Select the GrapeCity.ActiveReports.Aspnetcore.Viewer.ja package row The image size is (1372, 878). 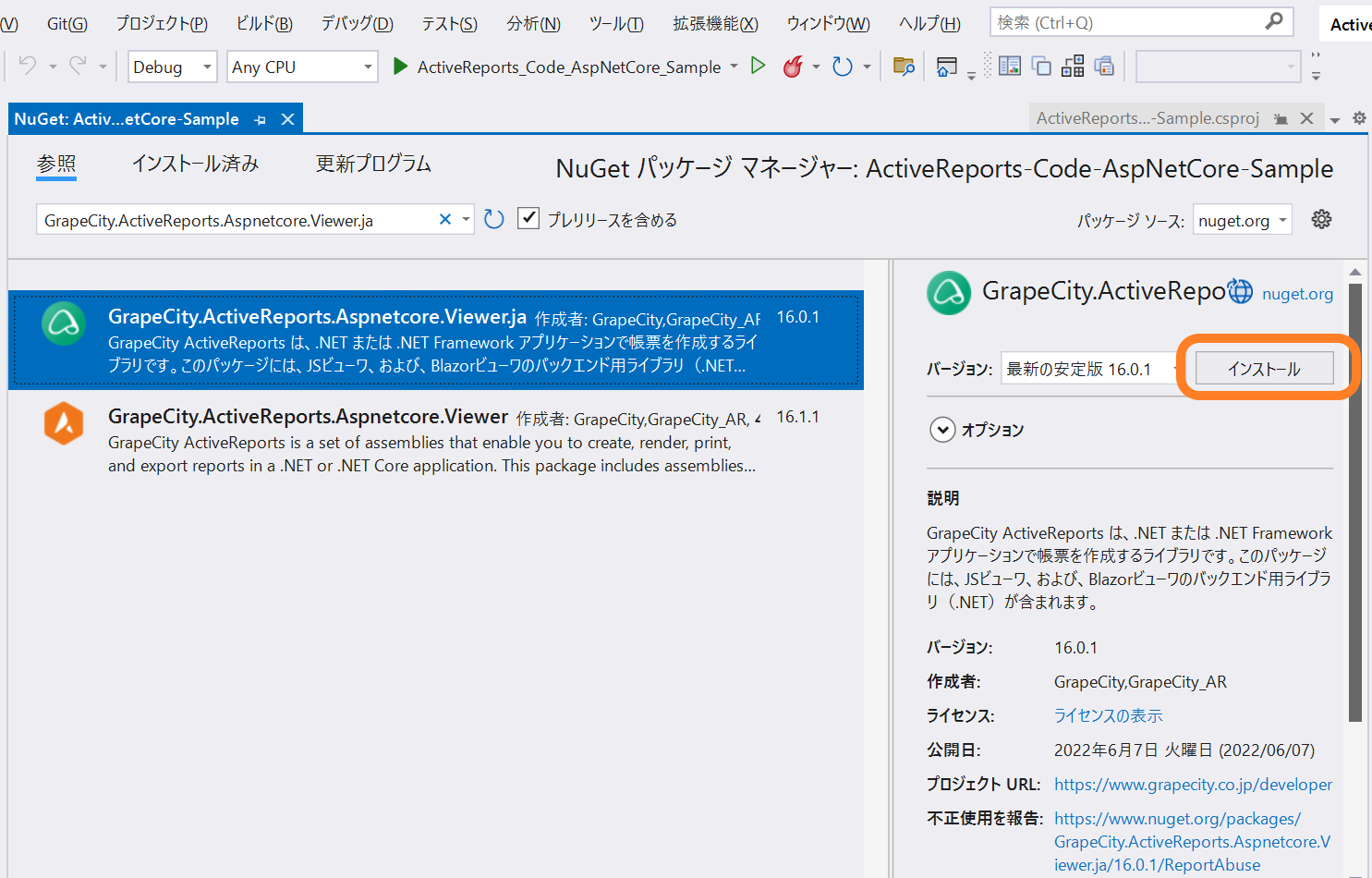tap(436, 340)
